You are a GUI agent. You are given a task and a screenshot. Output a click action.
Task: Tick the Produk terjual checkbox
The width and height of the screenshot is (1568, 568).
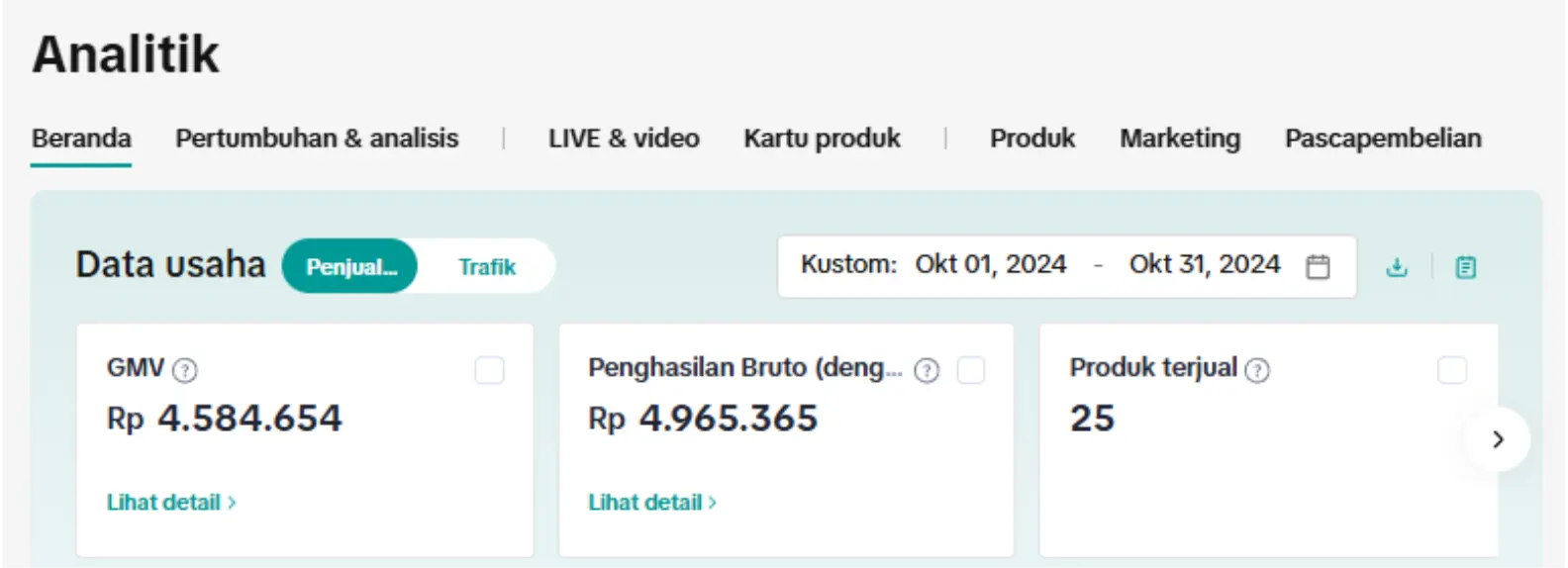(x=1451, y=370)
